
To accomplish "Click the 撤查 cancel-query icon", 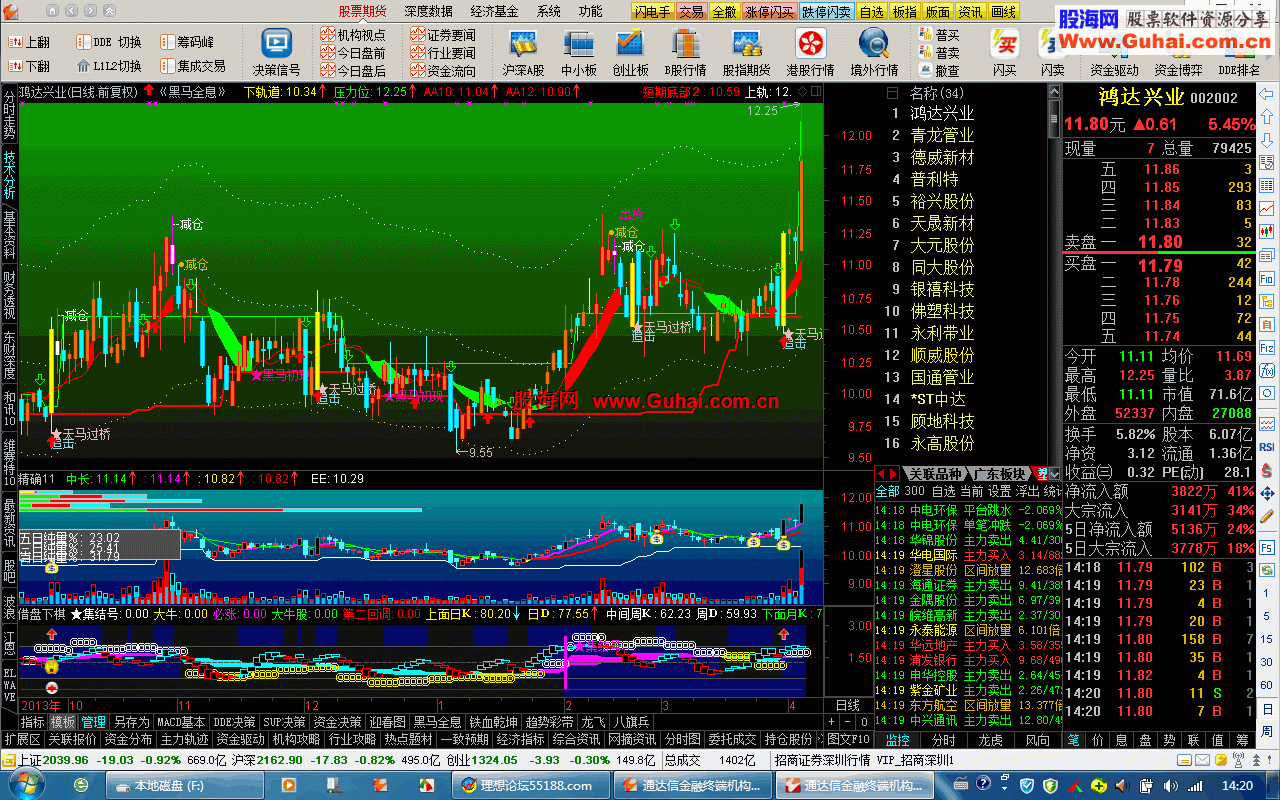I will point(937,71).
